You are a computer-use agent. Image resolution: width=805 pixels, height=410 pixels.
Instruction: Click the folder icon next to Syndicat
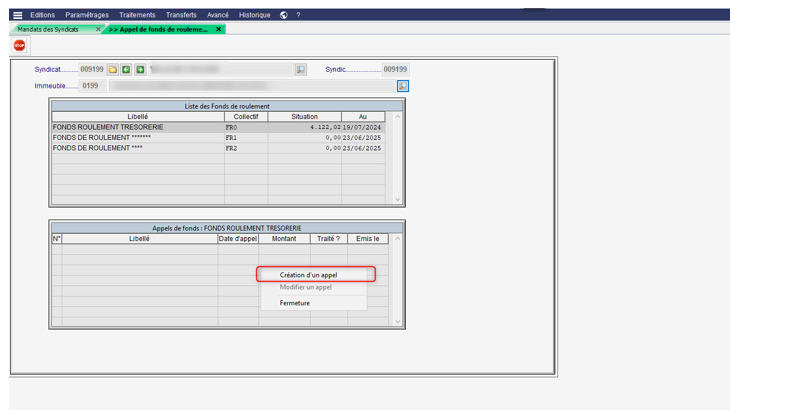pos(114,70)
